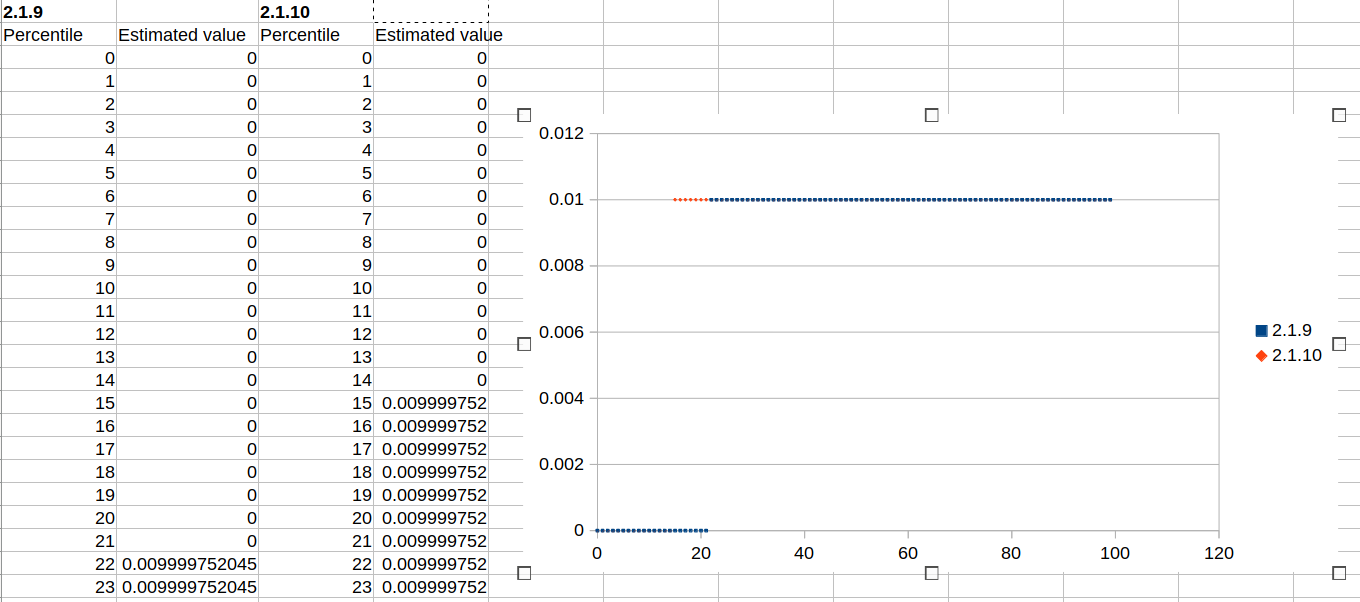
Task: Click the 60 x-axis label
Action: [908, 553]
